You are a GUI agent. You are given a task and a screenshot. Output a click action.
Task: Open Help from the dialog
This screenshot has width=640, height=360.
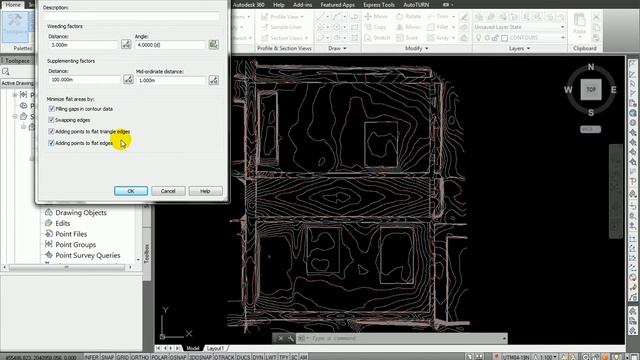click(205, 191)
